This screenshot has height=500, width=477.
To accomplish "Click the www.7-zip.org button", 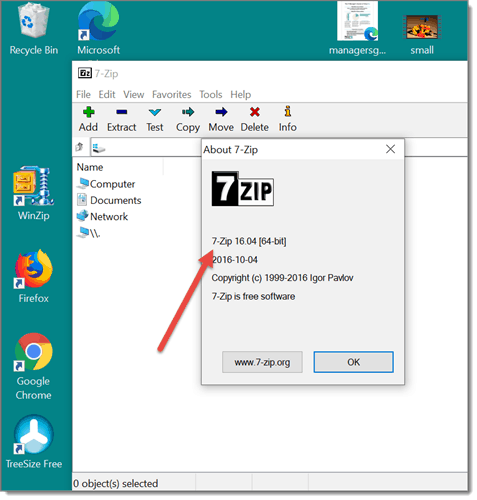I will pyautogui.click(x=262, y=362).
